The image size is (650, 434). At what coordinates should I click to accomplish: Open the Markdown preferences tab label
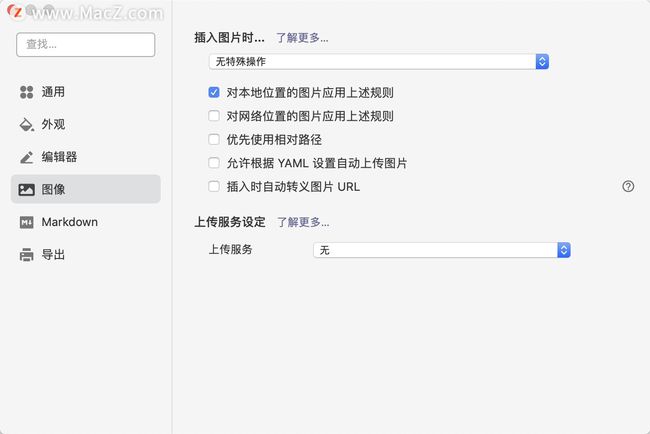(69, 222)
